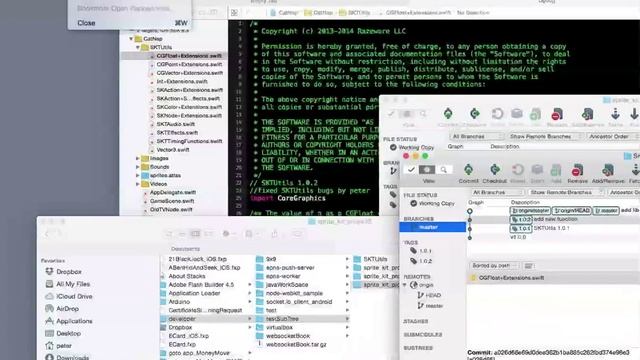Viewport: 640px width, 360px height.
Task: Select the testSubTree folder in Finder
Action: (x=302, y=319)
